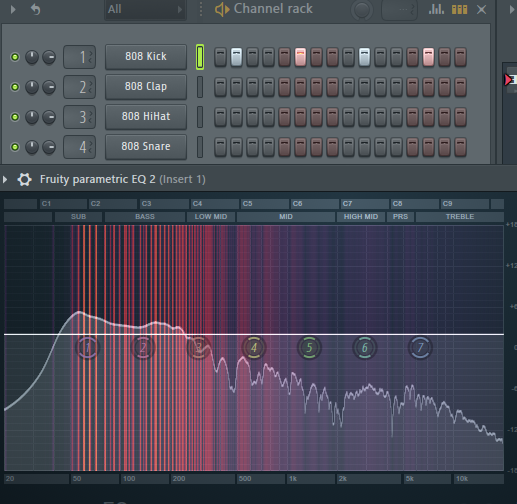The height and width of the screenshot is (504, 517).
Task: Click the 808 Clap panning knob
Action: pos(32,87)
